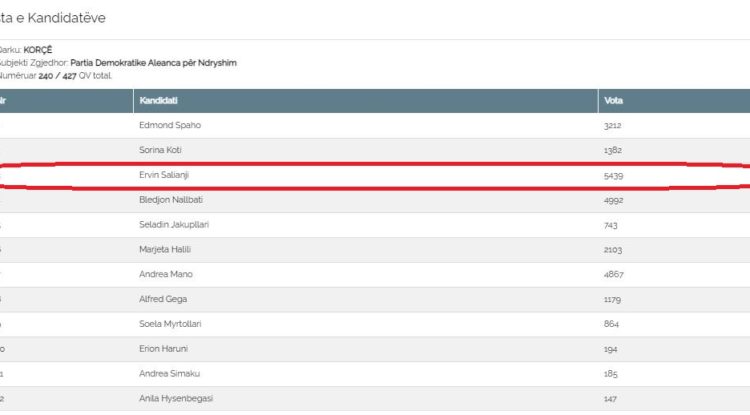
Task: Click the vote count 3212
Action: click(613, 126)
